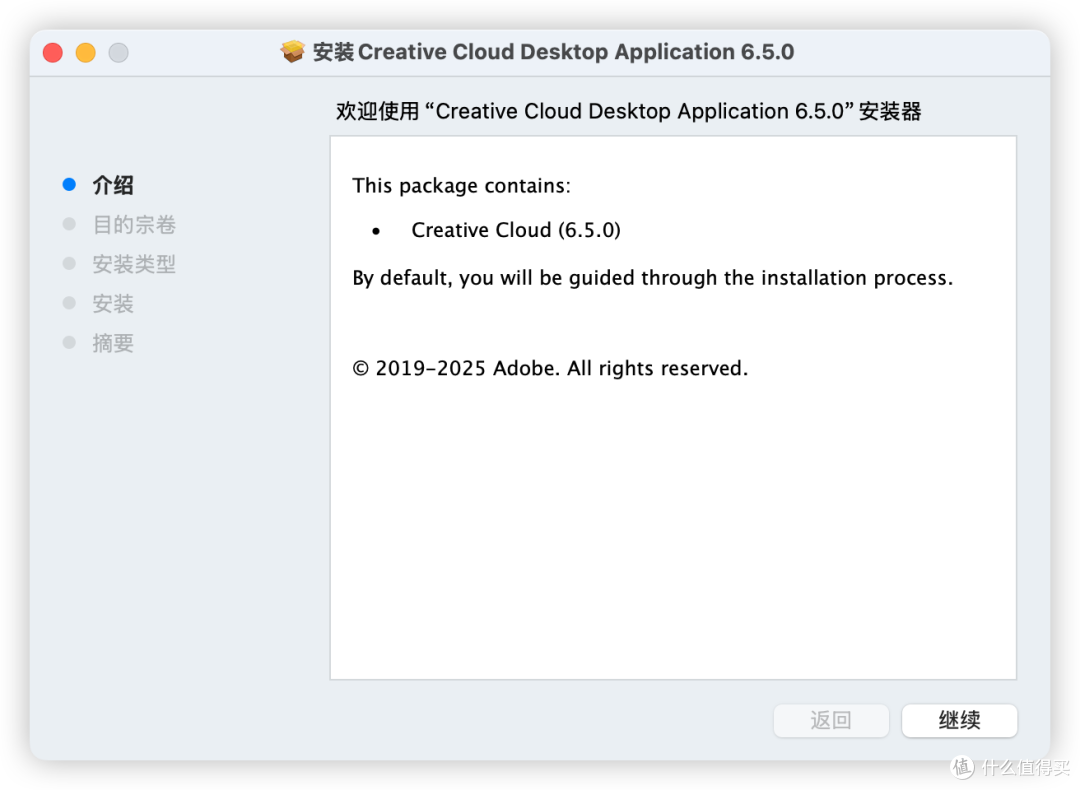Click the disabled grey zoom window button

118,52
